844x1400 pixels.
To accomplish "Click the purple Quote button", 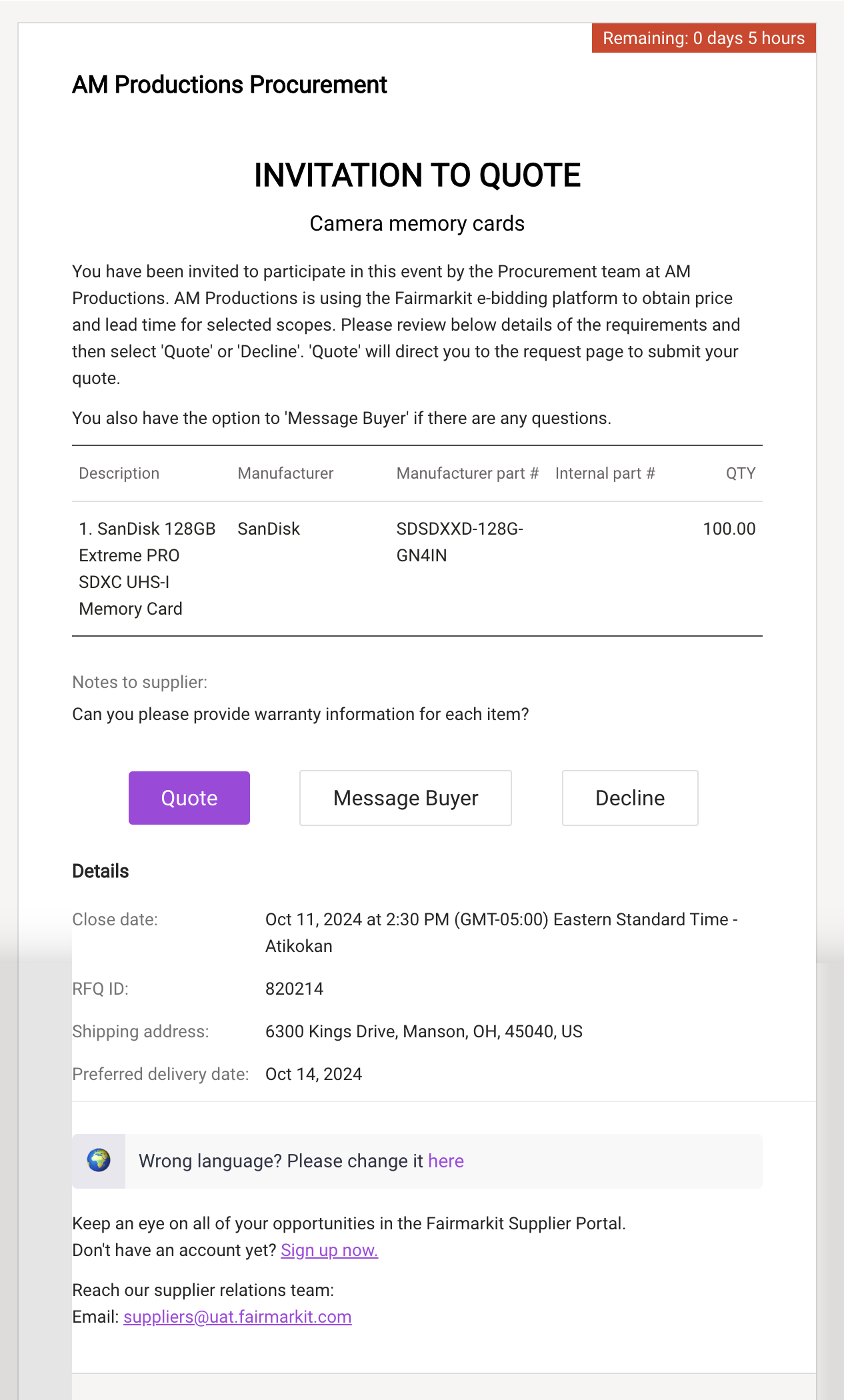I will click(189, 798).
